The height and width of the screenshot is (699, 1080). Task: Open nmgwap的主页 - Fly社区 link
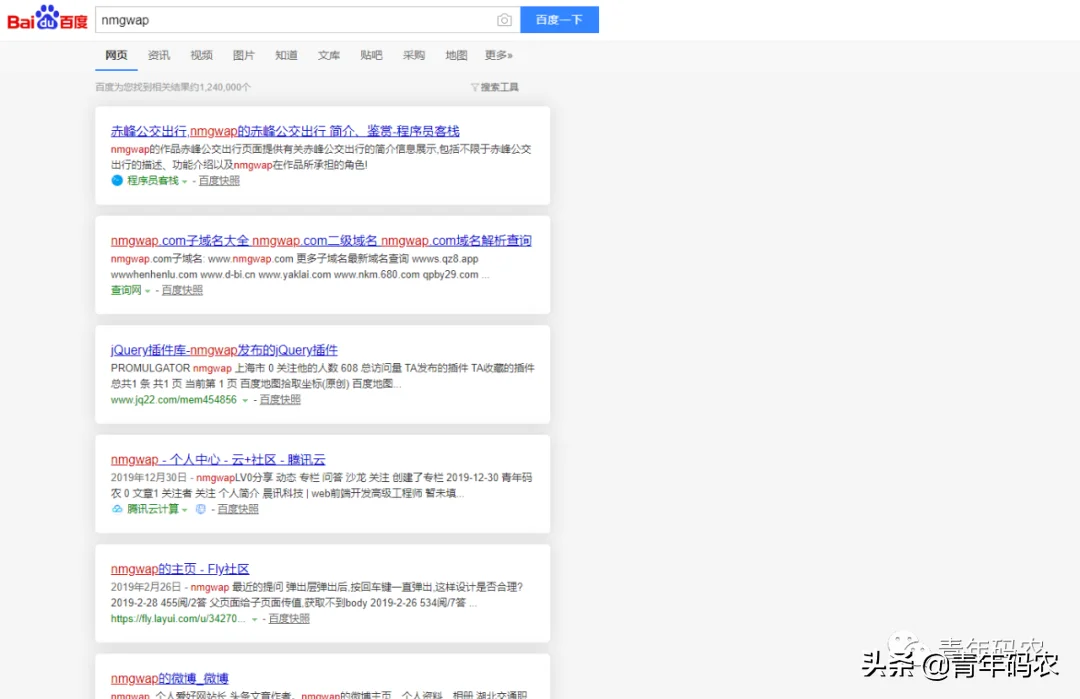(180, 569)
